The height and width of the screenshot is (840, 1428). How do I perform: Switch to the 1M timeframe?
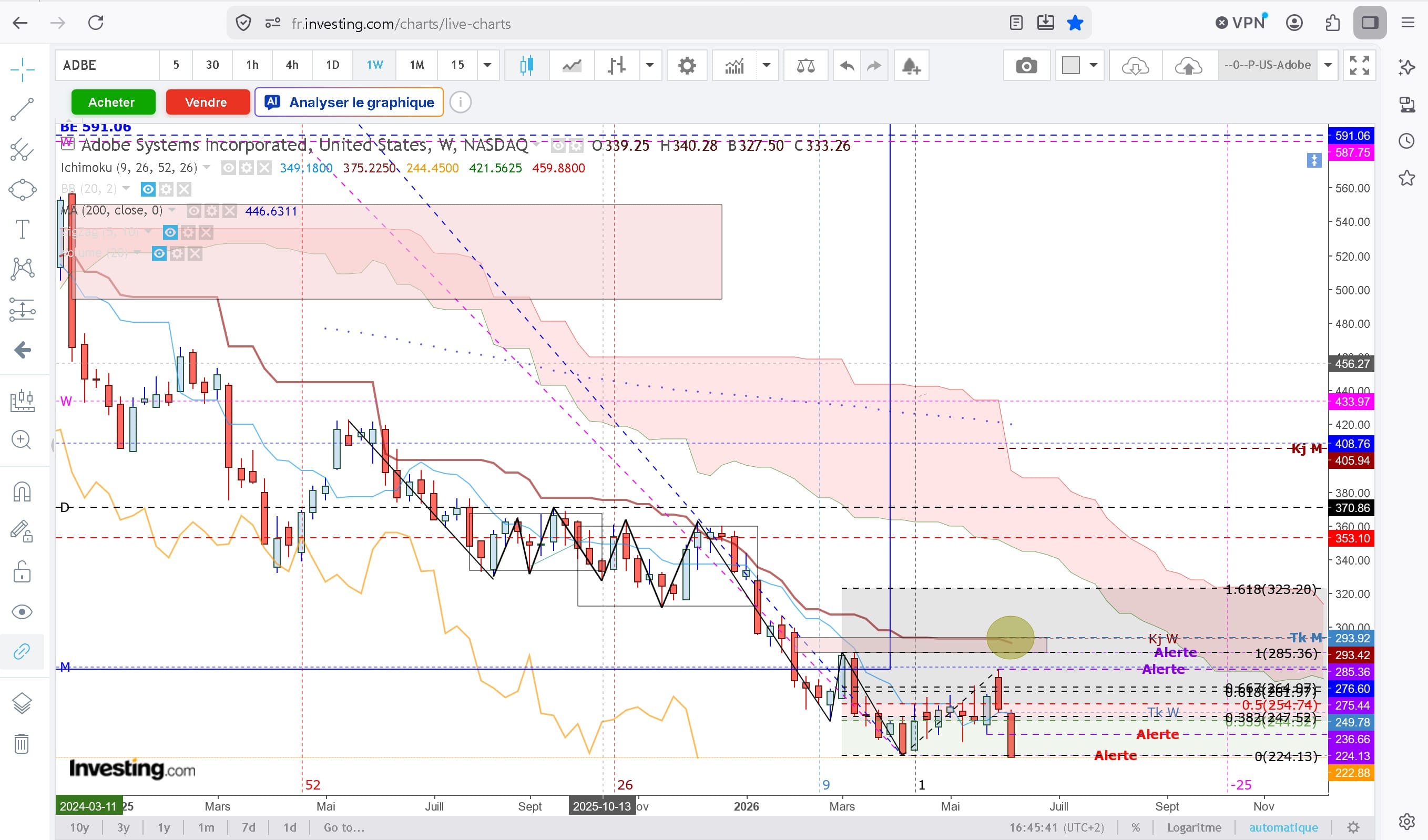point(416,65)
